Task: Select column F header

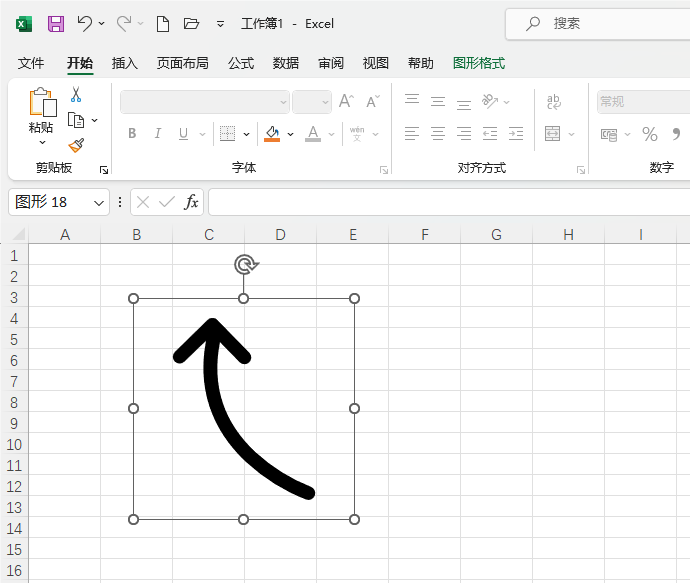Action: tap(425, 235)
